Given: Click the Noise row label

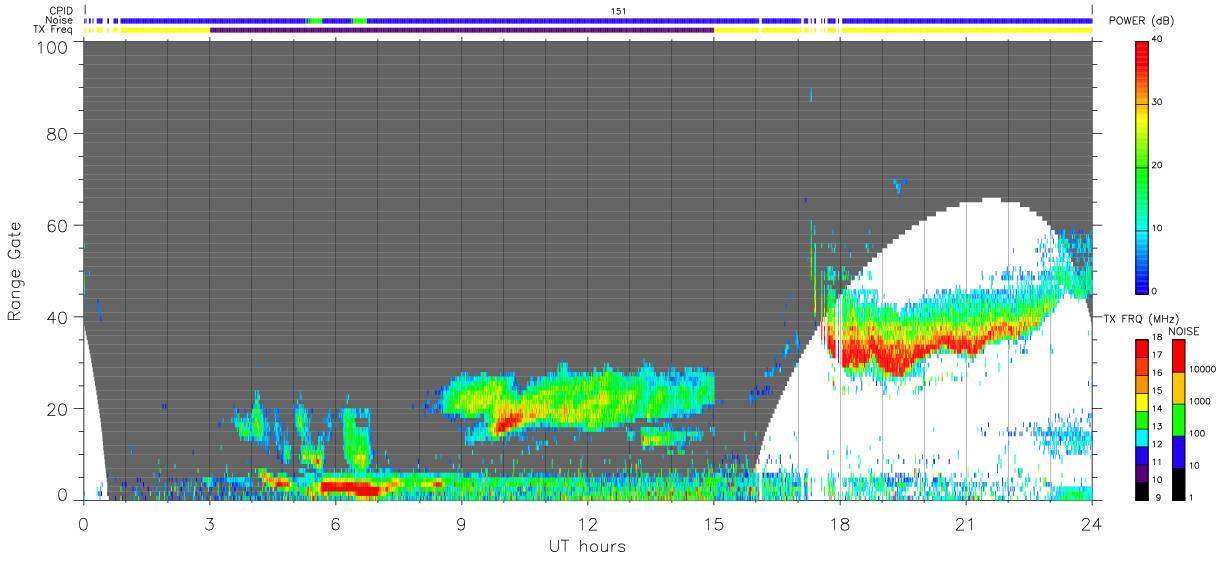Looking at the screenshot, I should (x=60, y=20).
